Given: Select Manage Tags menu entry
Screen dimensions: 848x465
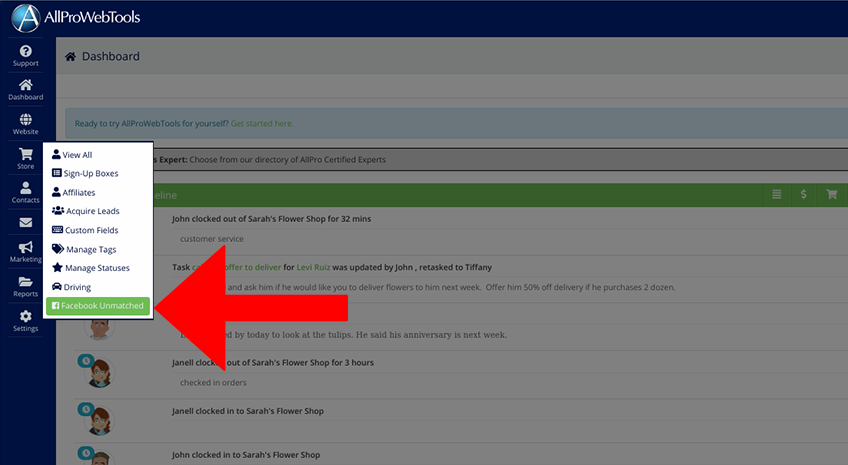Looking at the screenshot, I should pyautogui.click(x=84, y=249).
